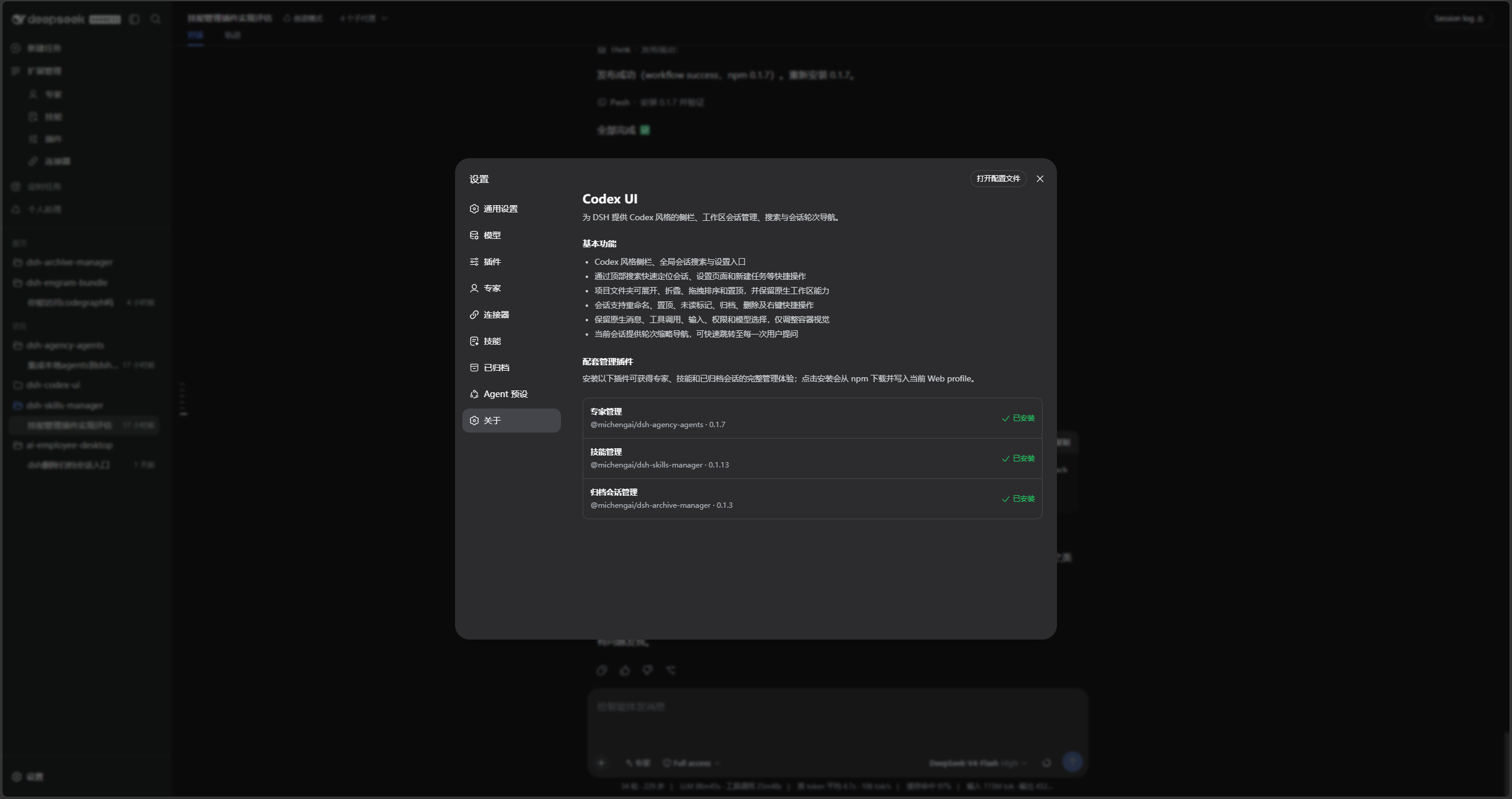Click the share icon under the reply

click(671, 670)
